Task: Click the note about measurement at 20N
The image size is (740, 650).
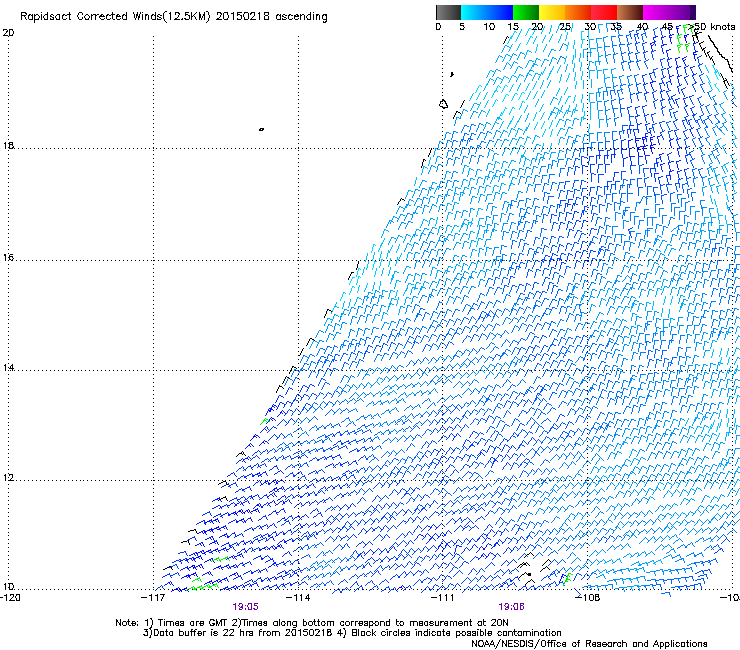Action: click(370, 623)
